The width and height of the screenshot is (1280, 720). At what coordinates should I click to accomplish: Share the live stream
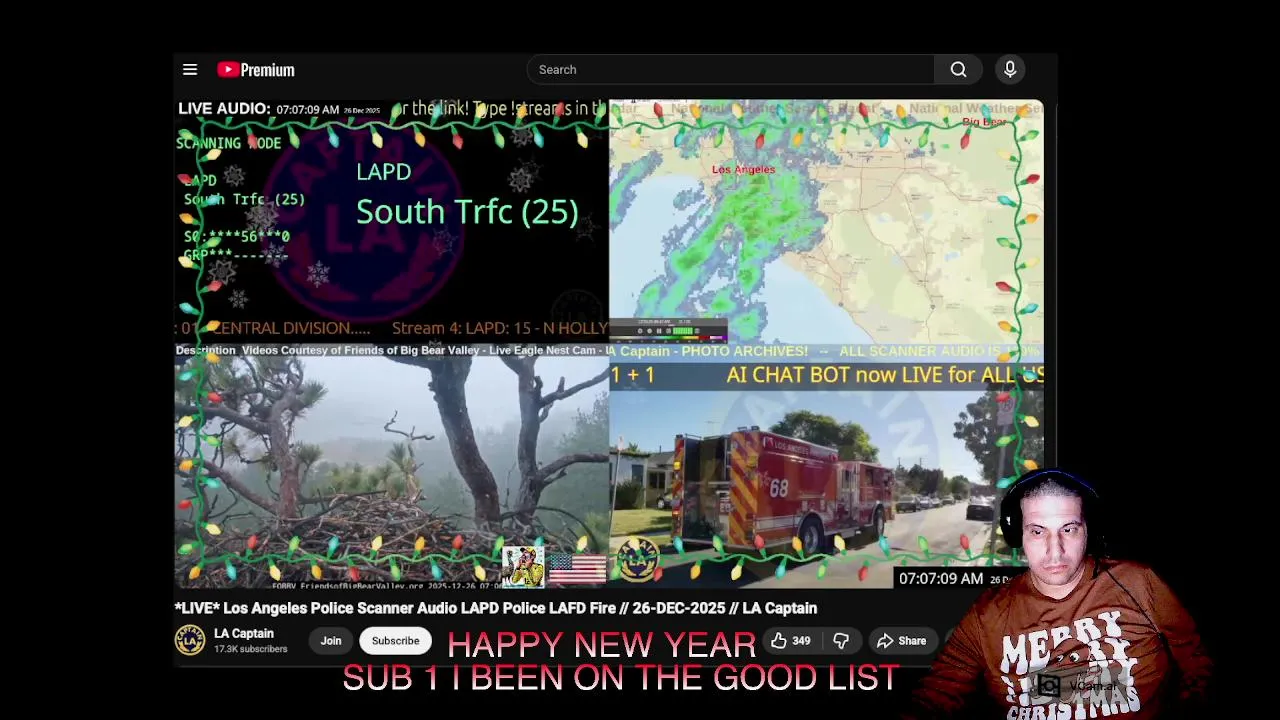point(901,641)
